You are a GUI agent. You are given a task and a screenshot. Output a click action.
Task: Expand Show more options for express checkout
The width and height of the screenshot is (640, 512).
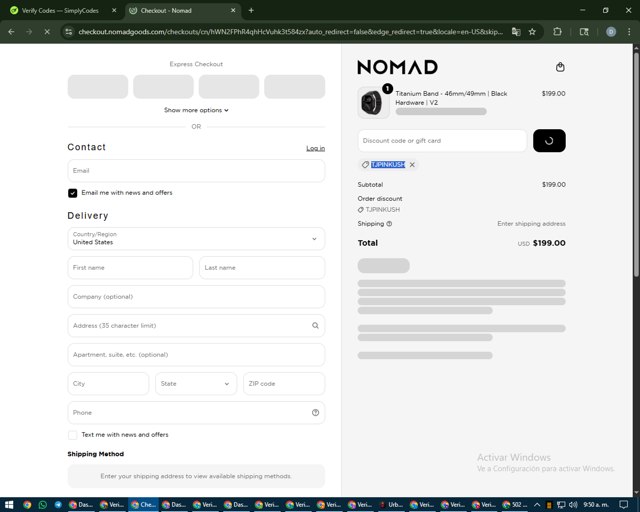point(196,110)
